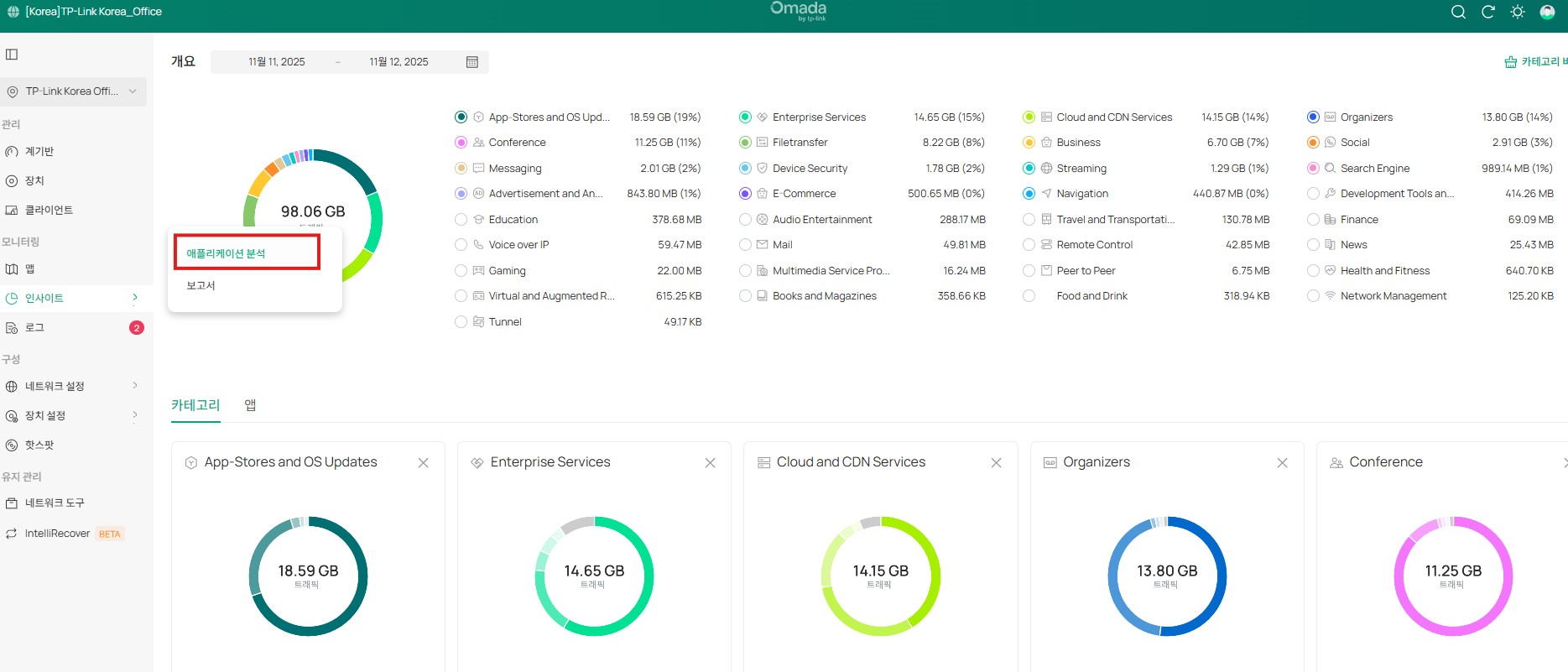Image resolution: width=1568 pixels, height=672 pixels.
Task: Open the TP-Link Korea Office site dropdown
Action: click(74, 91)
